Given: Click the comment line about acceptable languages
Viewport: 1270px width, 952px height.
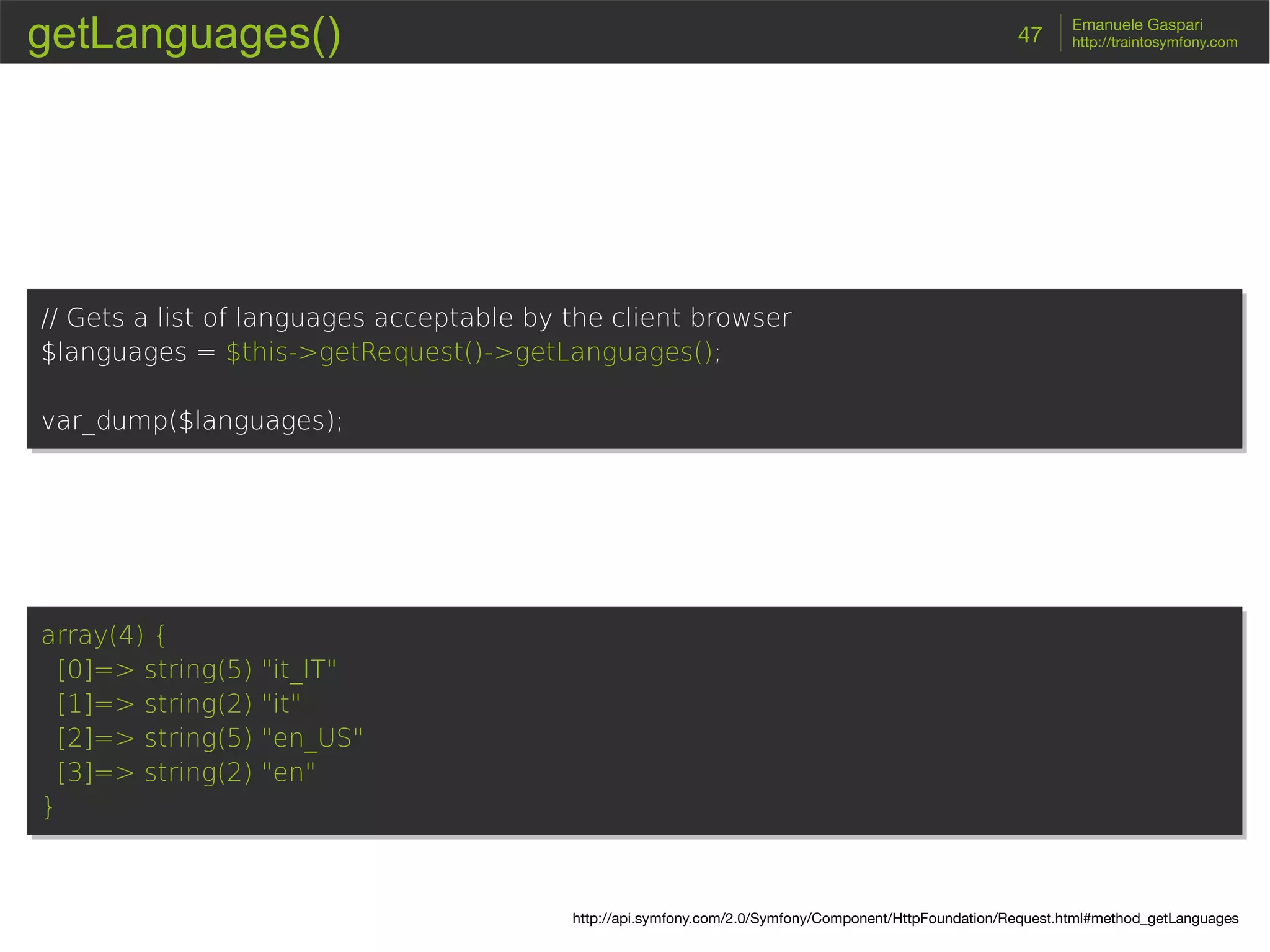Looking at the screenshot, I should [x=417, y=318].
